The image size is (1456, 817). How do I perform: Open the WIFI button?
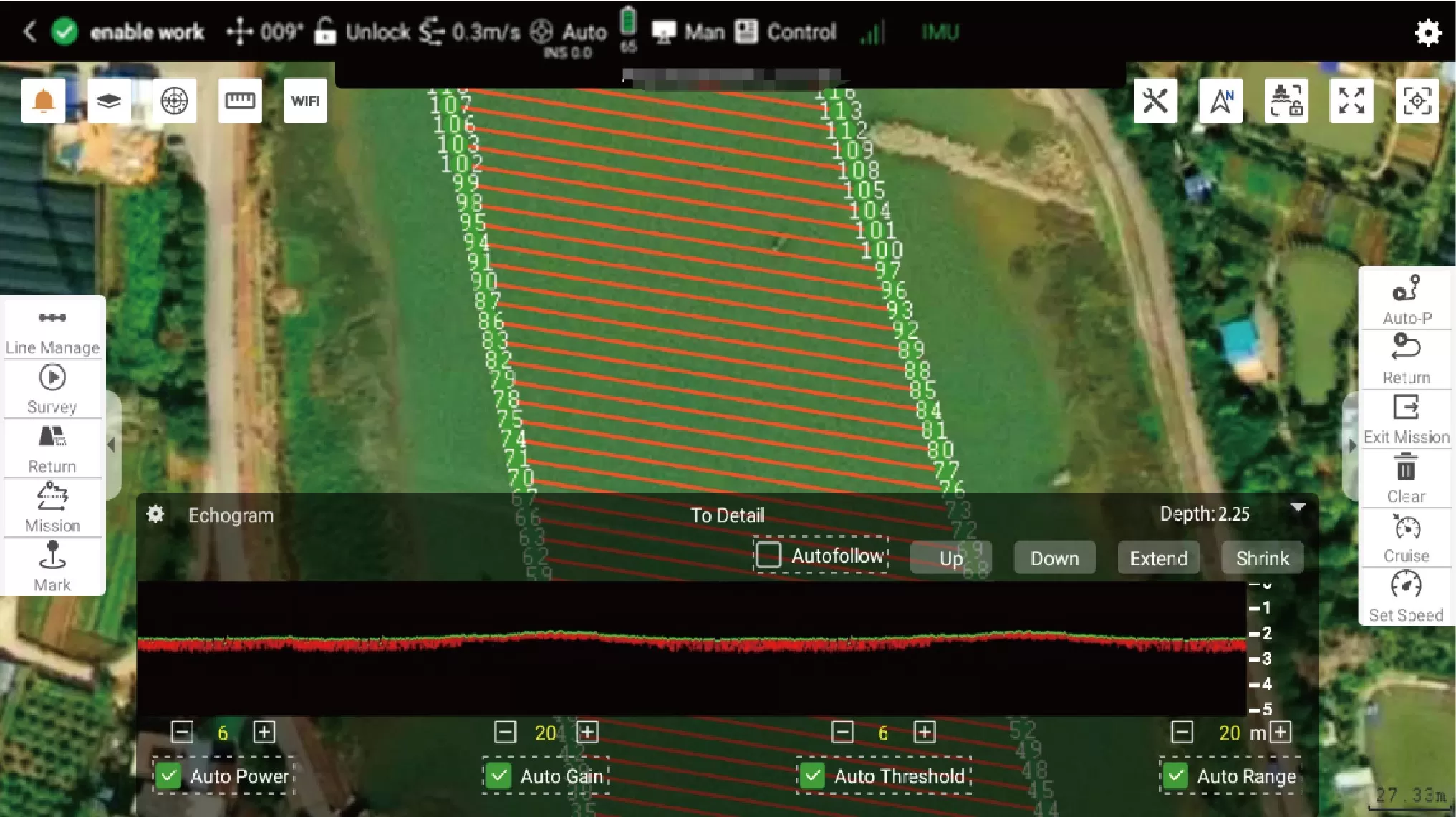tap(306, 101)
